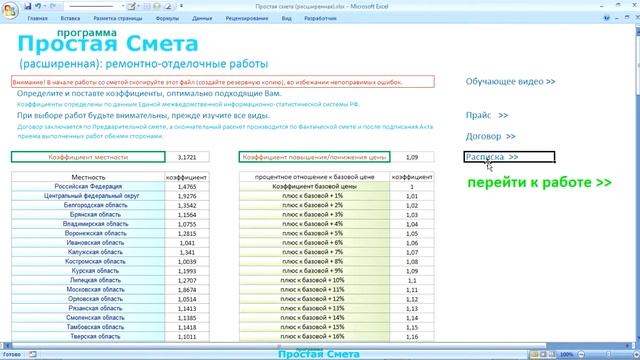Image resolution: width=640 pixels, height=360 pixels.
Task: Click the zoom slider handle
Action: pos(608,354)
